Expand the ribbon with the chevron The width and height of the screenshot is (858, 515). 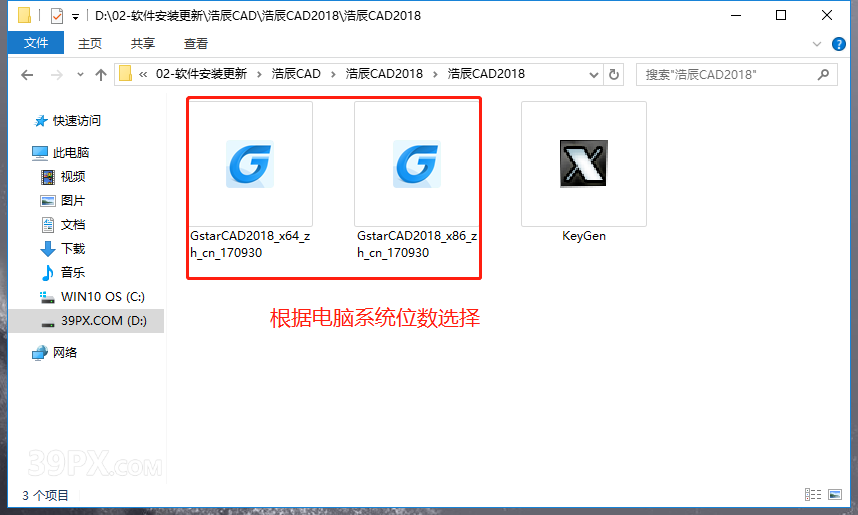click(817, 44)
